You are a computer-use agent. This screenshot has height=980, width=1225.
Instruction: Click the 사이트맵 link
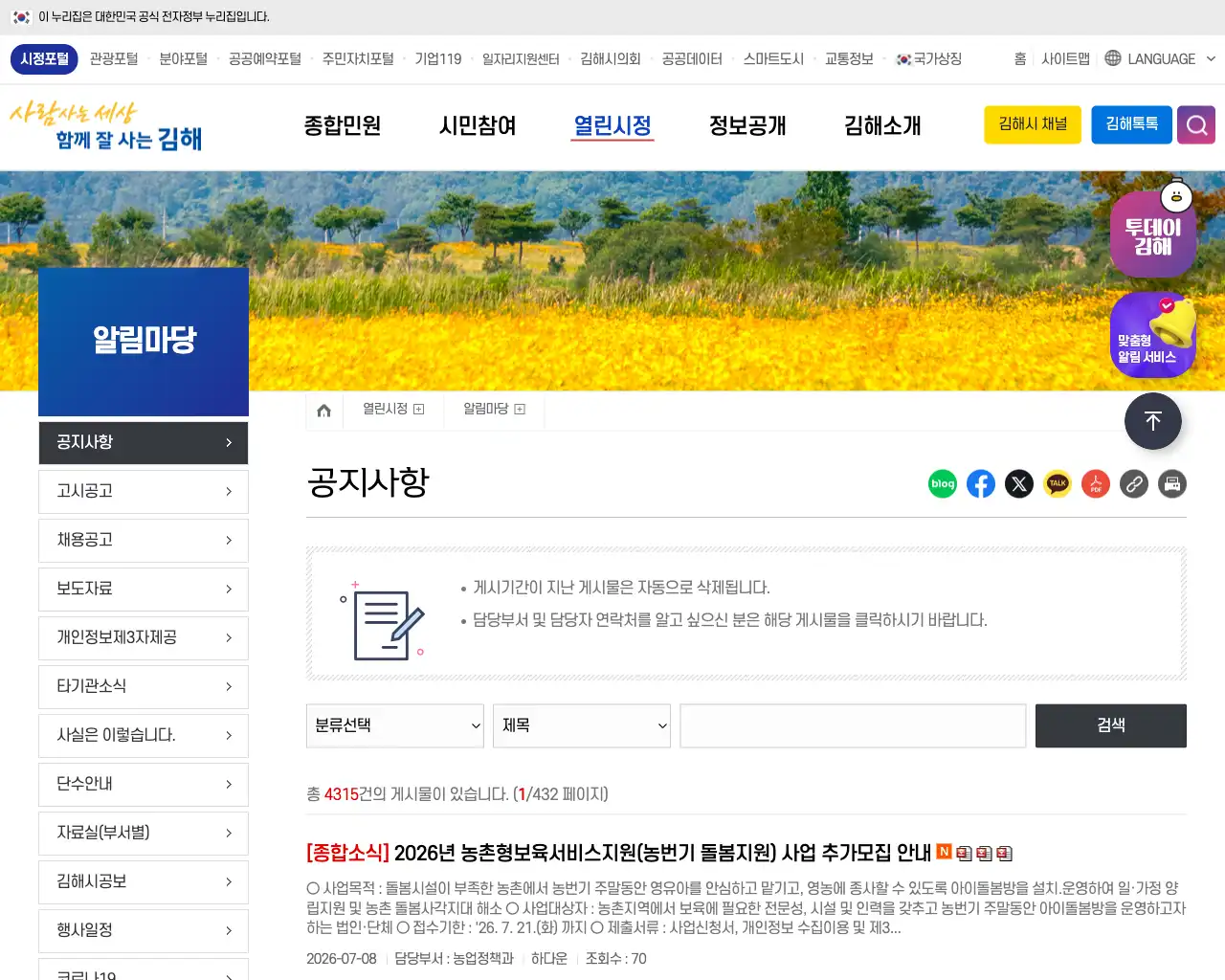coord(1065,59)
